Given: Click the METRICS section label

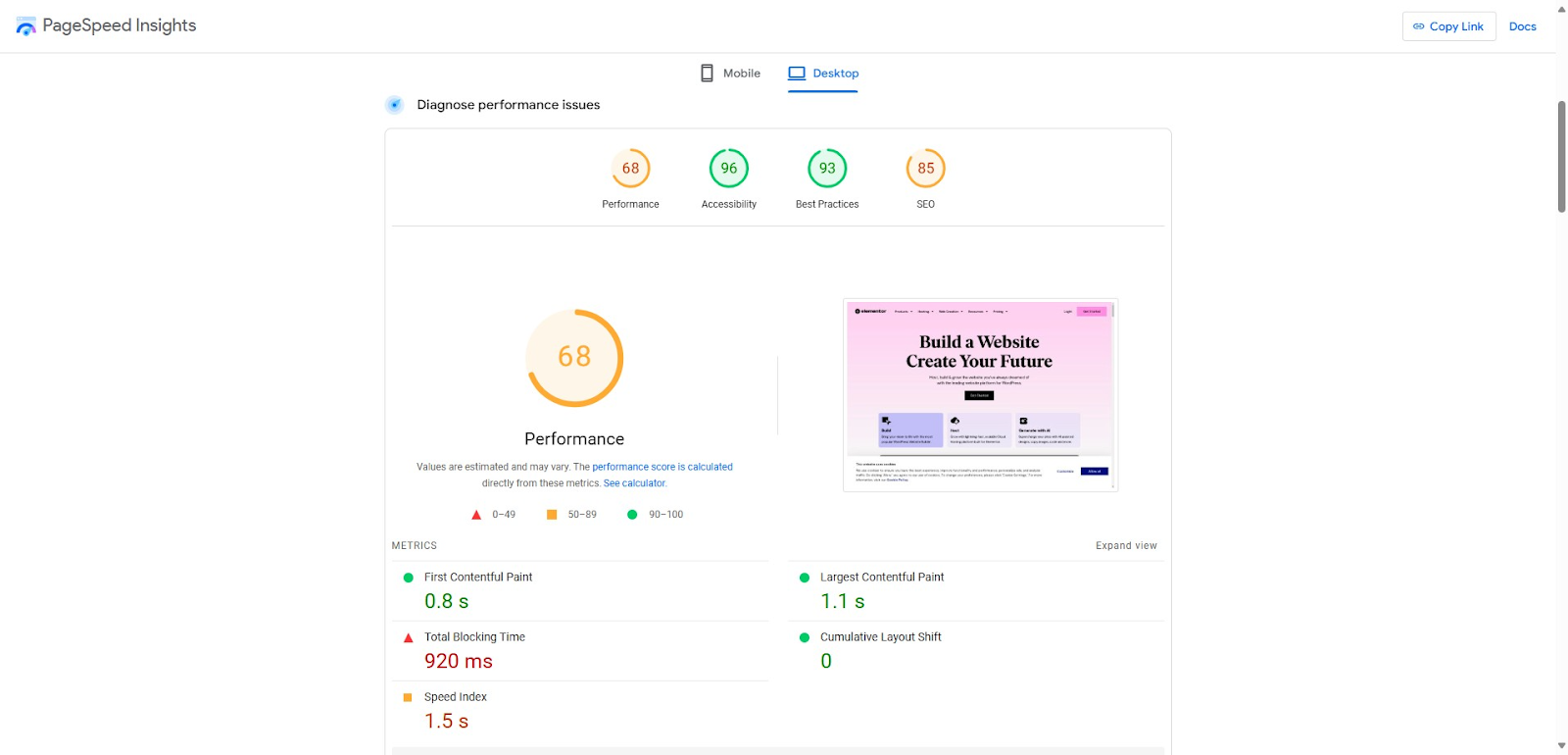Looking at the screenshot, I should click(415, 546).
